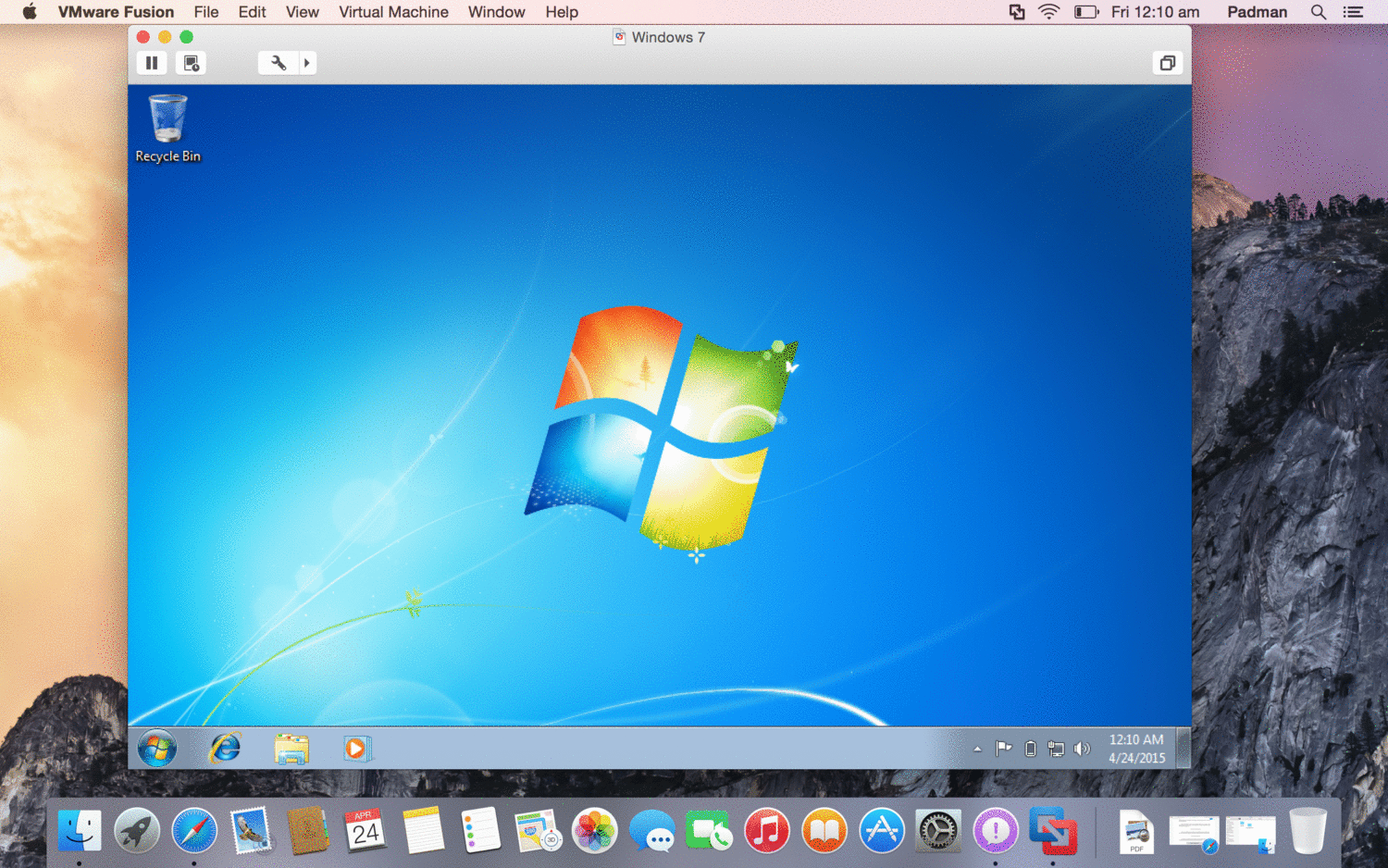Open the View menu in the menu bar
This screenshot has height=868, width=1388.
pyautogui.click(x=303, y=12)
